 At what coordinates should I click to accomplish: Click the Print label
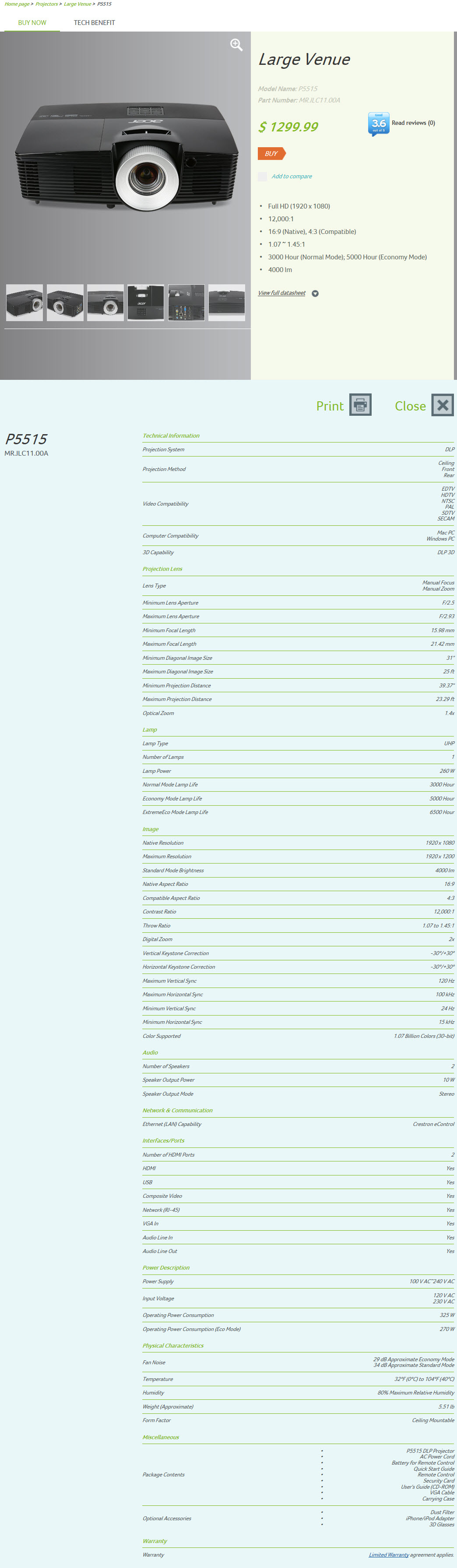(330, 406)
